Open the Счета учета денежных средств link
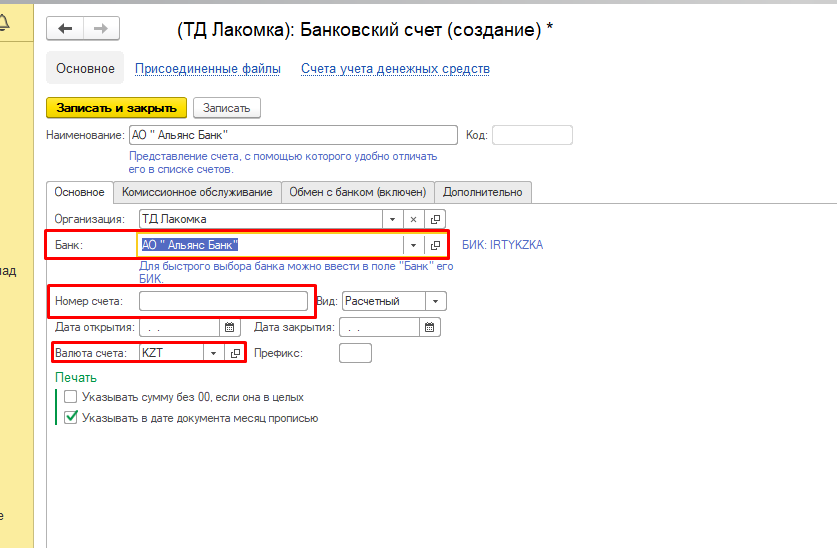Viewport: 837px width, 548px height. tap(395, 68)
